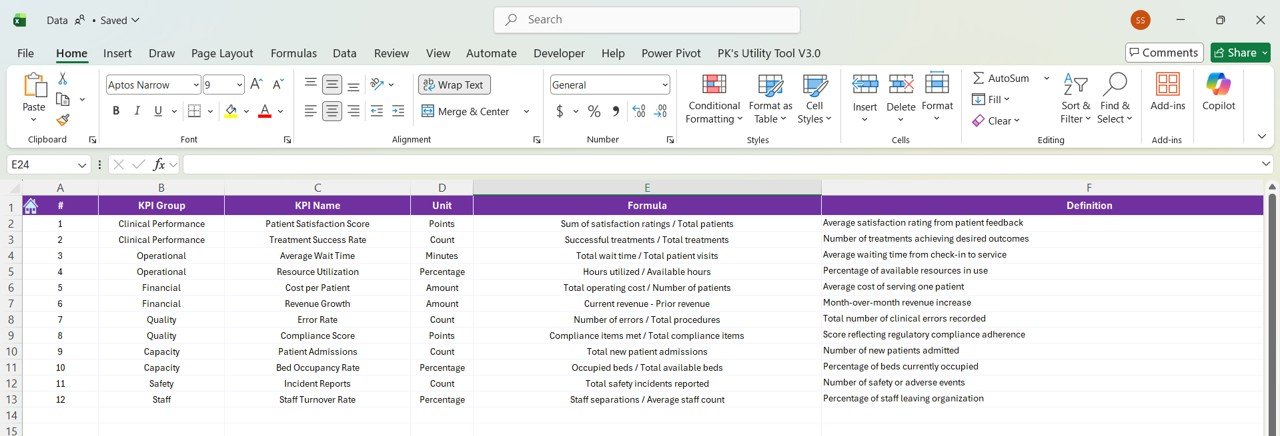Click the Insert Function fx icon
This screenshot has height=436, width=1280.
tap(159, 164)
